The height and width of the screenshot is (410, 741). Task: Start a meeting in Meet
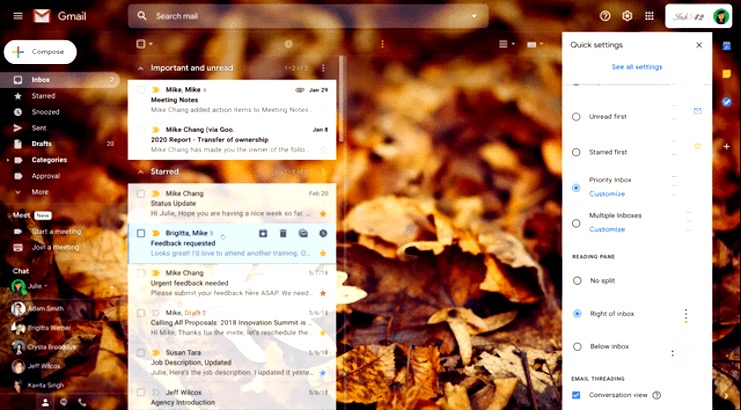57,231
